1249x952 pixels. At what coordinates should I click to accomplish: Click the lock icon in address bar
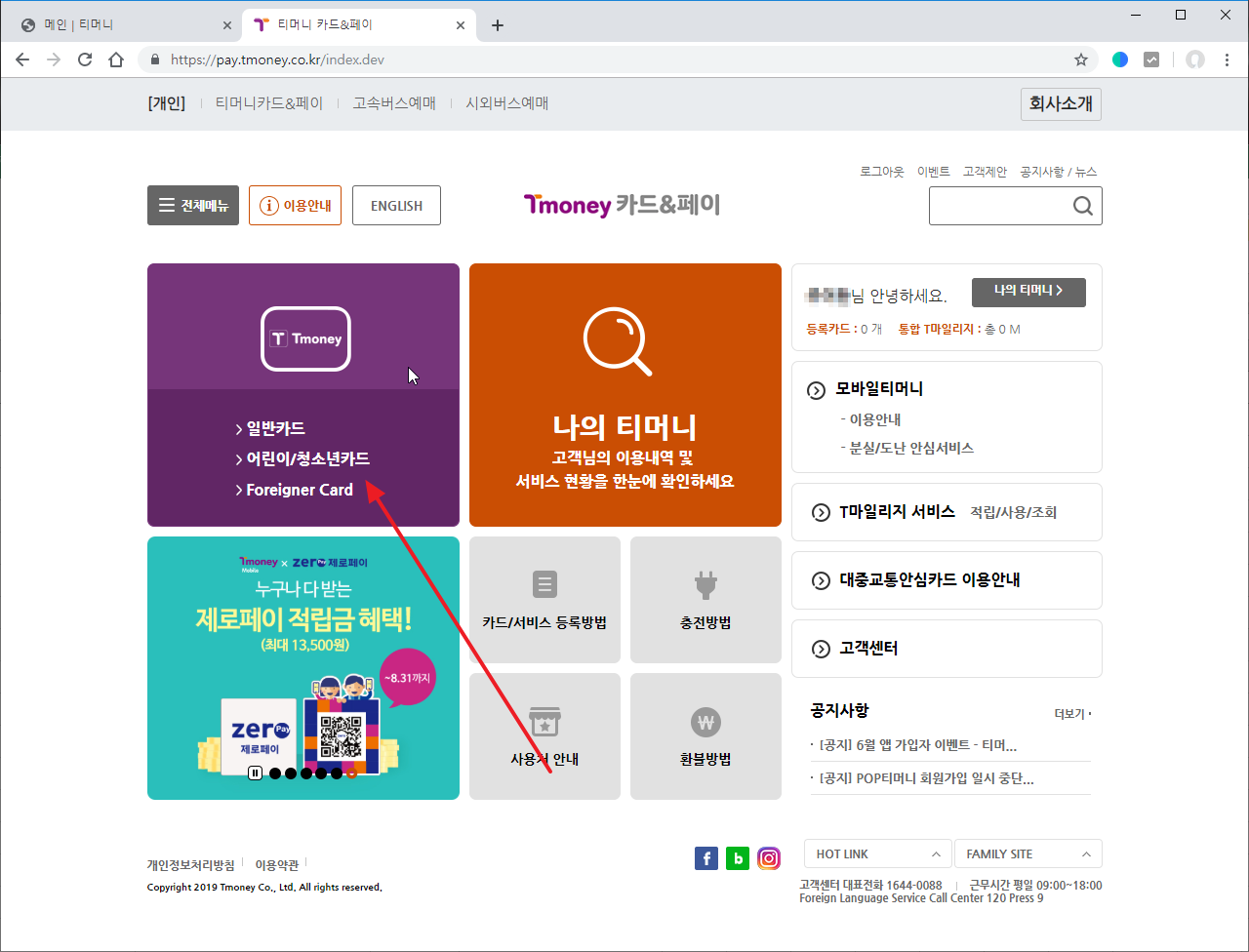(x=154, y=59)
